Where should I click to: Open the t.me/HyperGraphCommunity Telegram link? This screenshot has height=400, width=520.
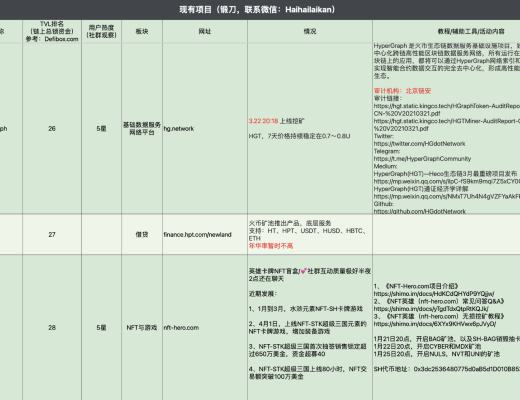[x=422, y=159]
